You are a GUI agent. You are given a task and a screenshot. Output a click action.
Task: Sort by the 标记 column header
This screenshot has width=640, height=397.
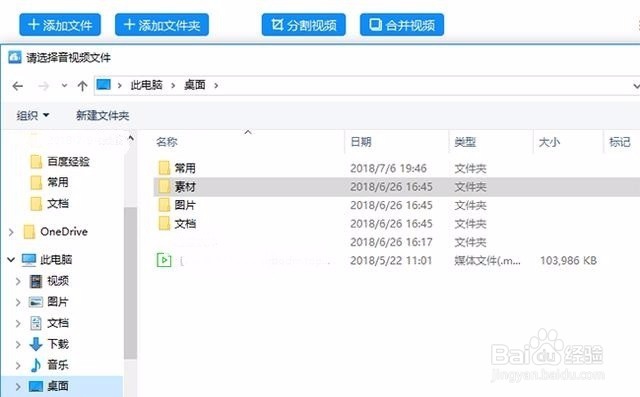pos(620,142)
